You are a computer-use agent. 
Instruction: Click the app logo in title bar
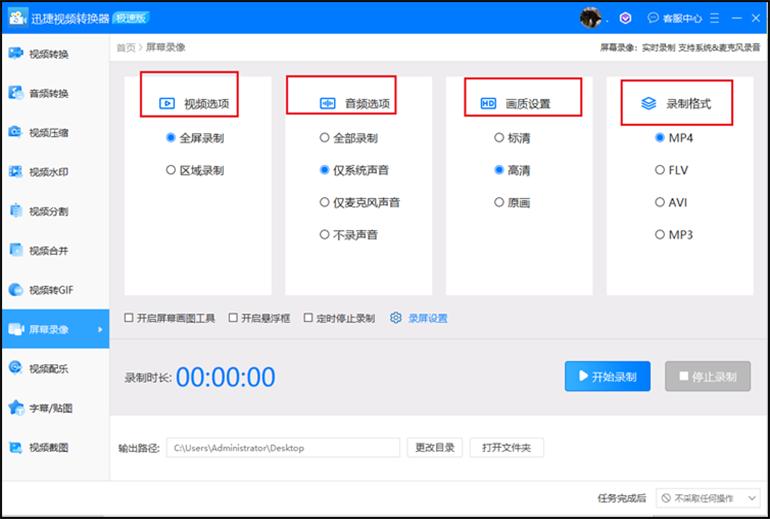tap(18, 18)
